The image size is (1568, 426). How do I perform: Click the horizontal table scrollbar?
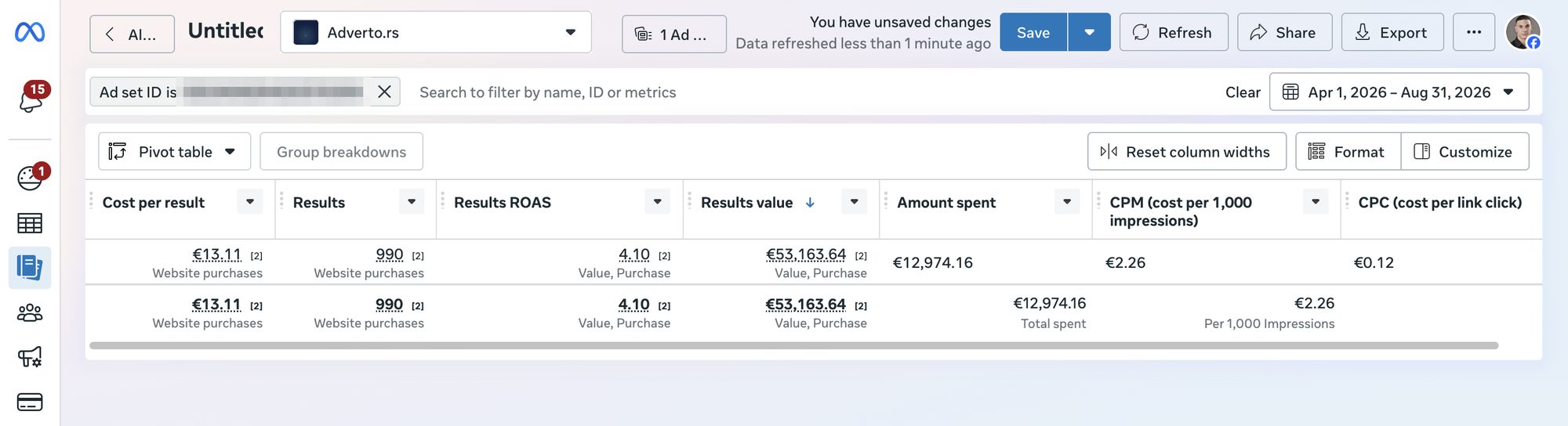click(x=793, y=345)
